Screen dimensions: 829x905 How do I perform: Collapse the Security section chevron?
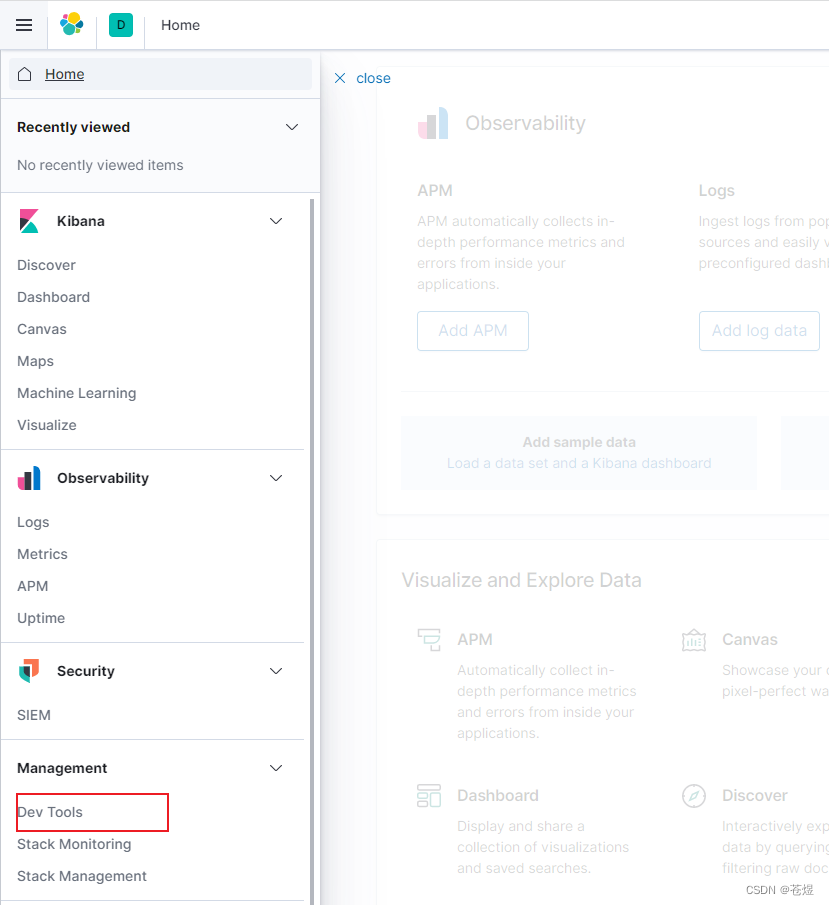pos(276,671)
